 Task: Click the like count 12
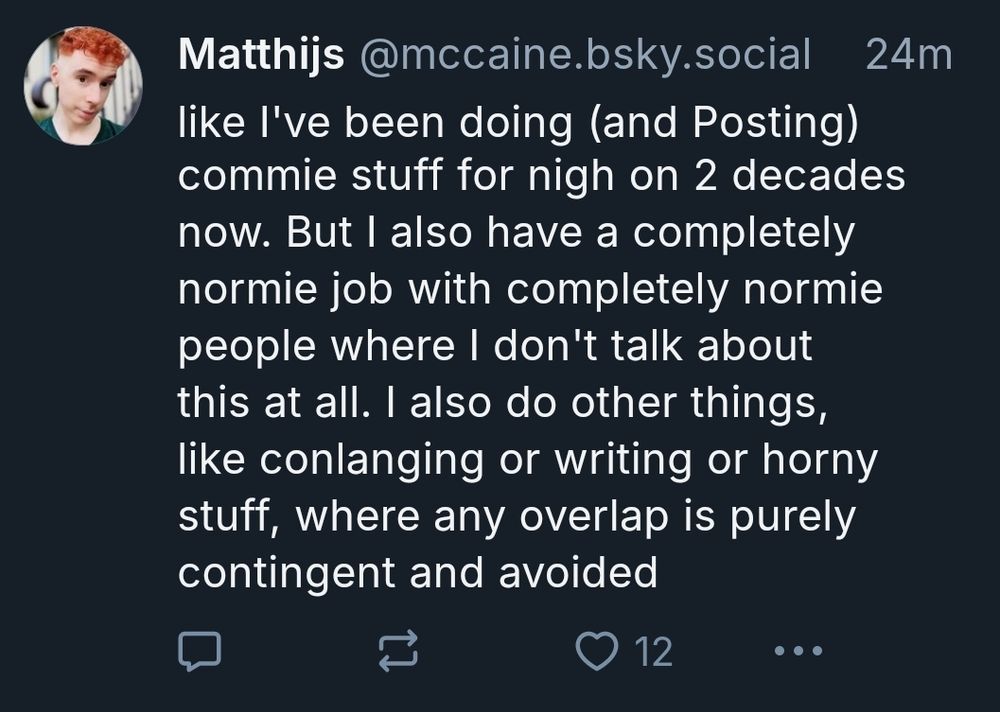653,653
